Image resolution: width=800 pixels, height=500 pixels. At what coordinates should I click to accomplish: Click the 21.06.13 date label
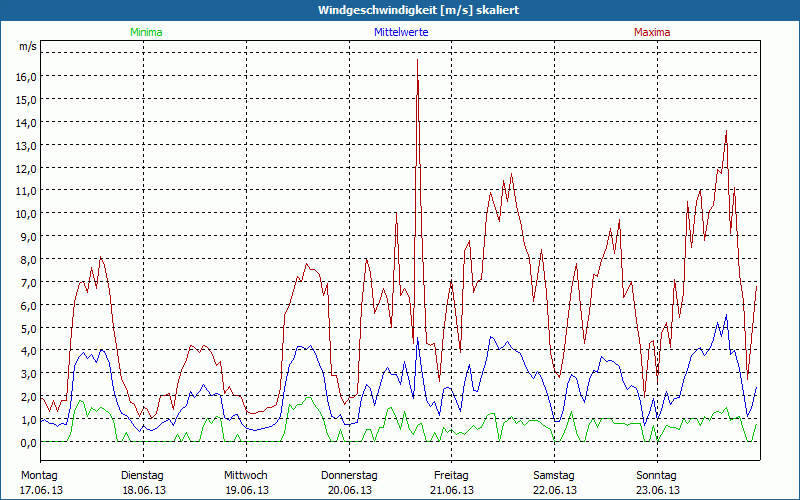pos(452,490)
